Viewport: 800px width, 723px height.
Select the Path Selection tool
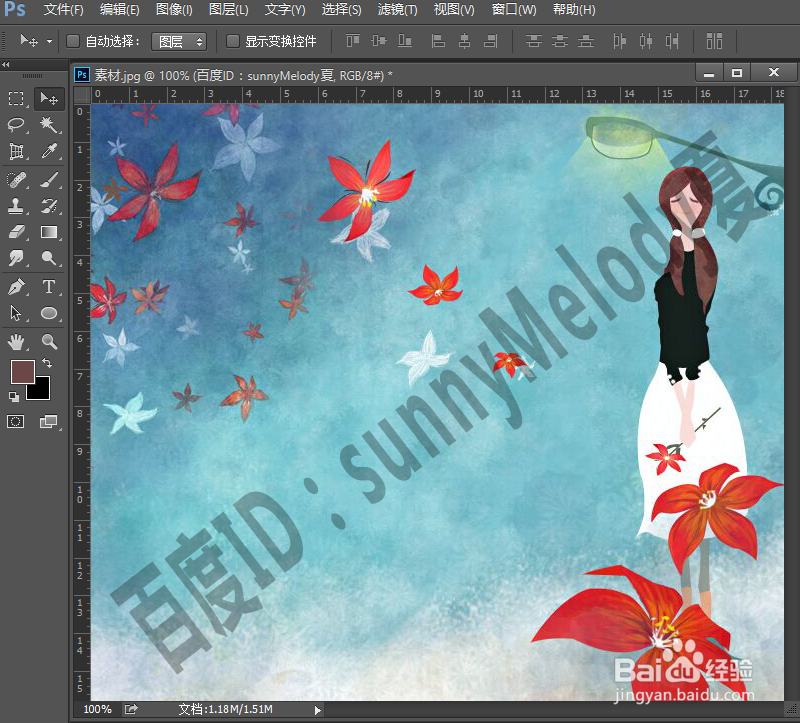[16, 313]
